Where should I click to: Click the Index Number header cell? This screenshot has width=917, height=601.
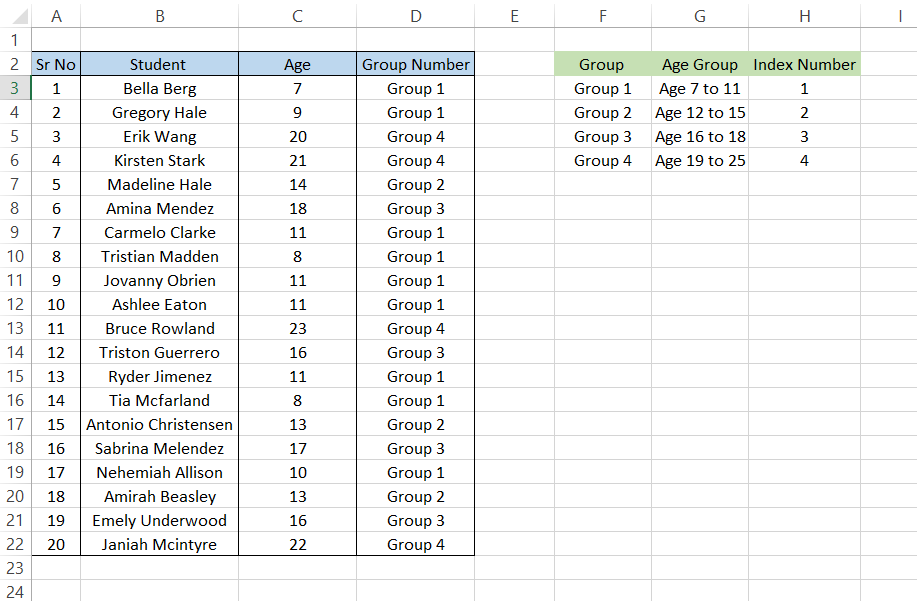click(x=804, y=64)
